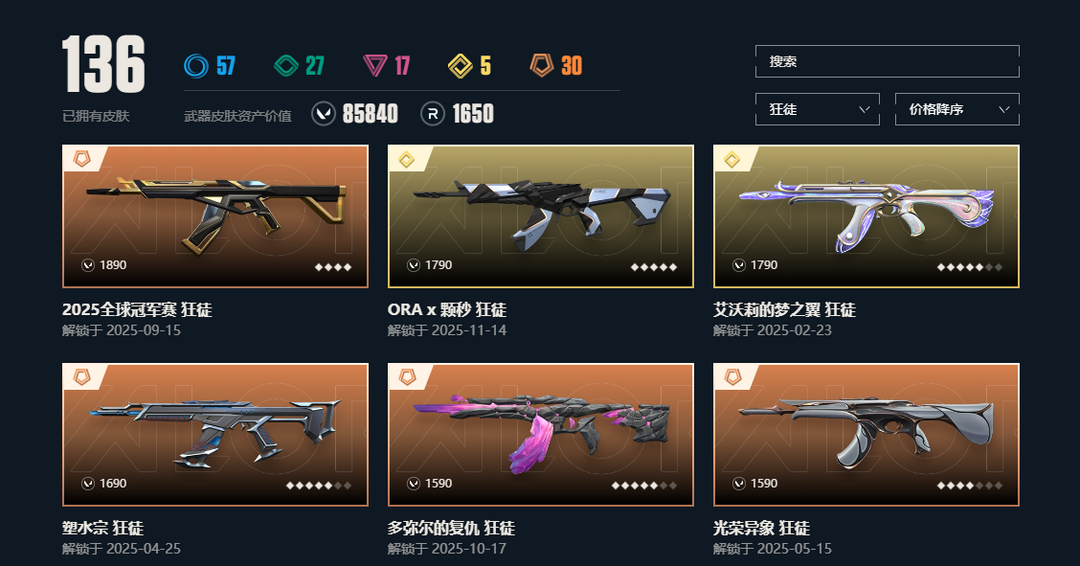Click into the 搜索 search field
This screenshot has width=1080, height=566.
point(887,61)
